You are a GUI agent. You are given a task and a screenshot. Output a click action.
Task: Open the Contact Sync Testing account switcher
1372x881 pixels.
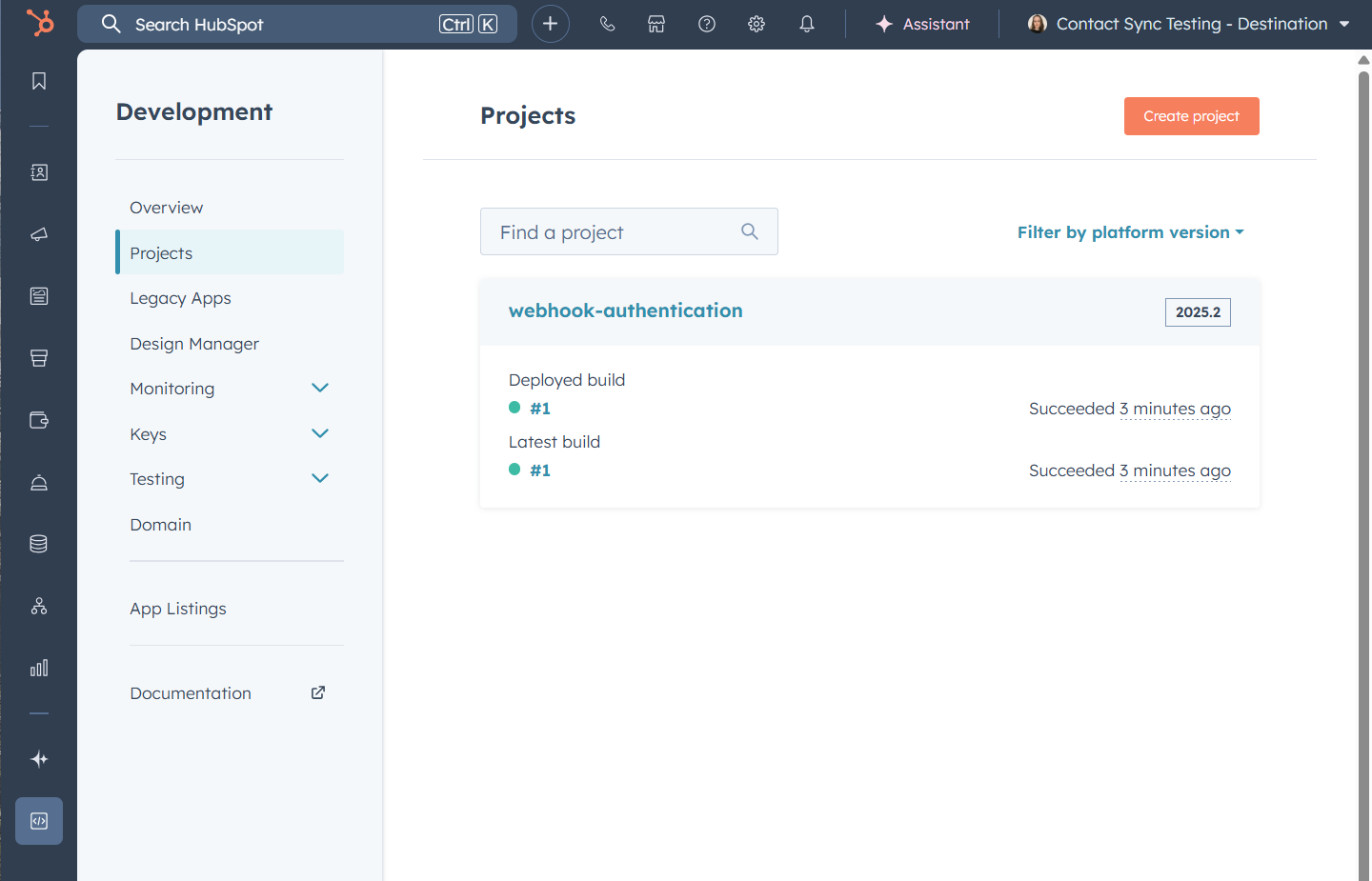(x=1189, y=24)
